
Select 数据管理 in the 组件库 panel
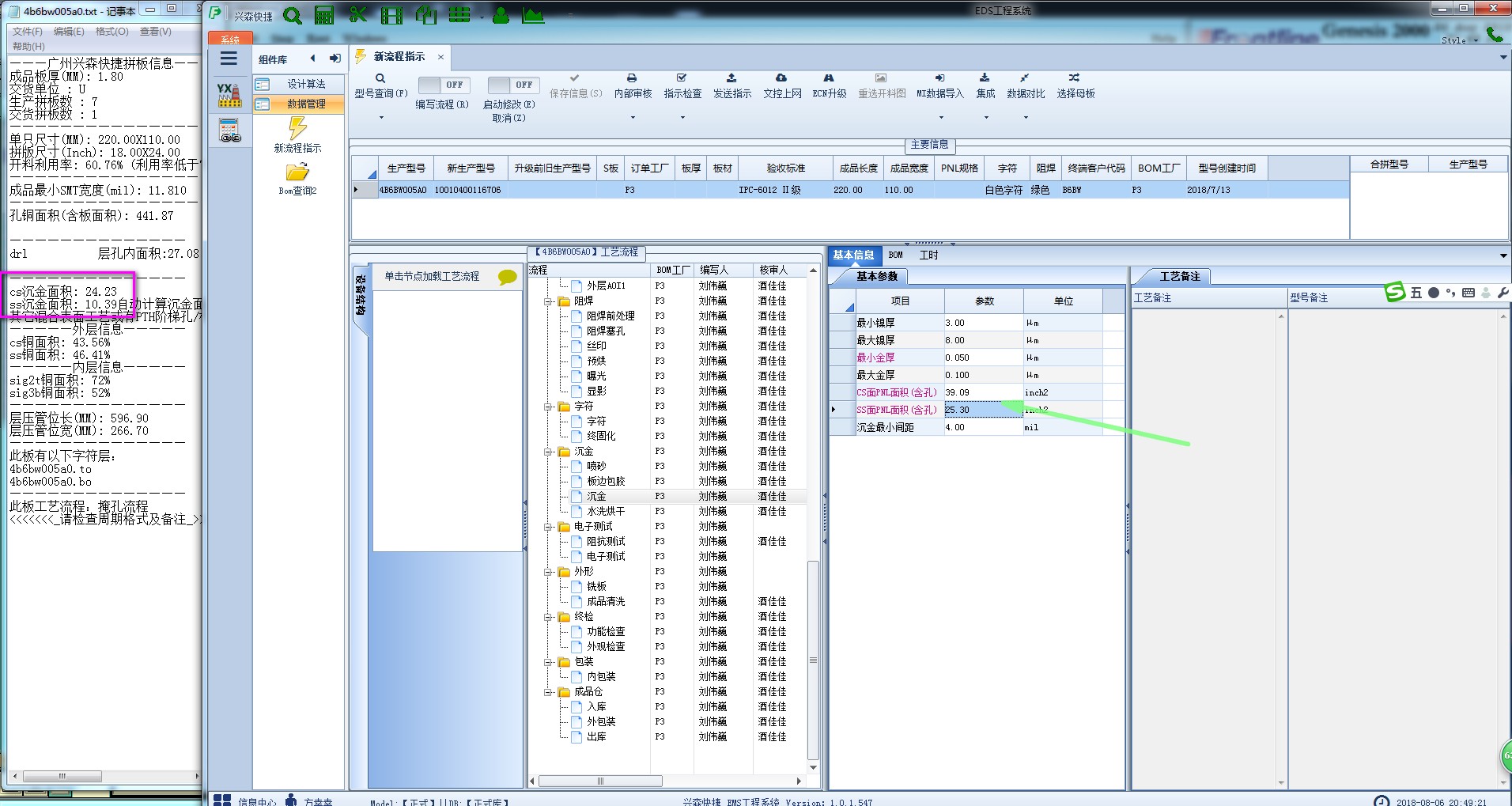299,104
